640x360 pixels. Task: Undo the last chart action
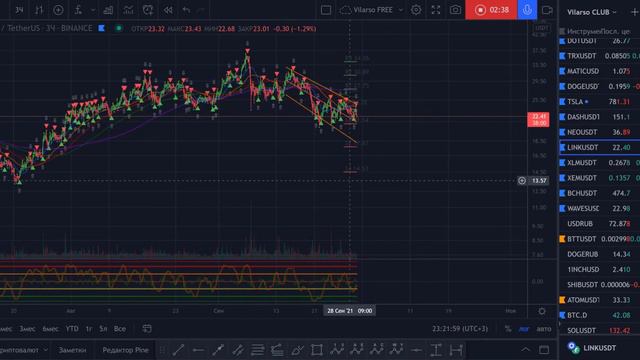click(187, 10)
